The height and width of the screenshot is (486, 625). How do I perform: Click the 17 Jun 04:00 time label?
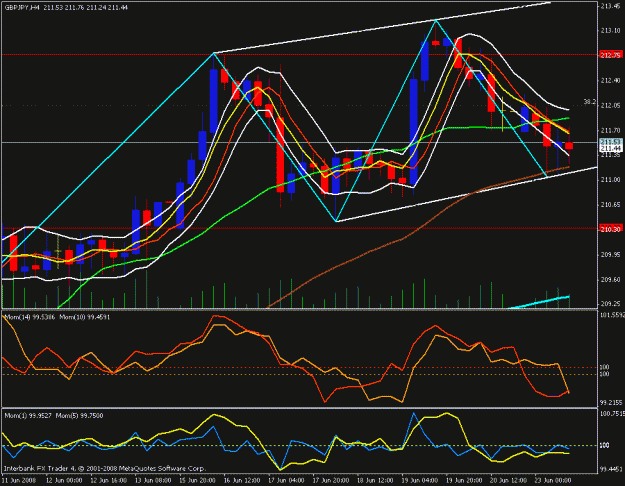(287, 480)
